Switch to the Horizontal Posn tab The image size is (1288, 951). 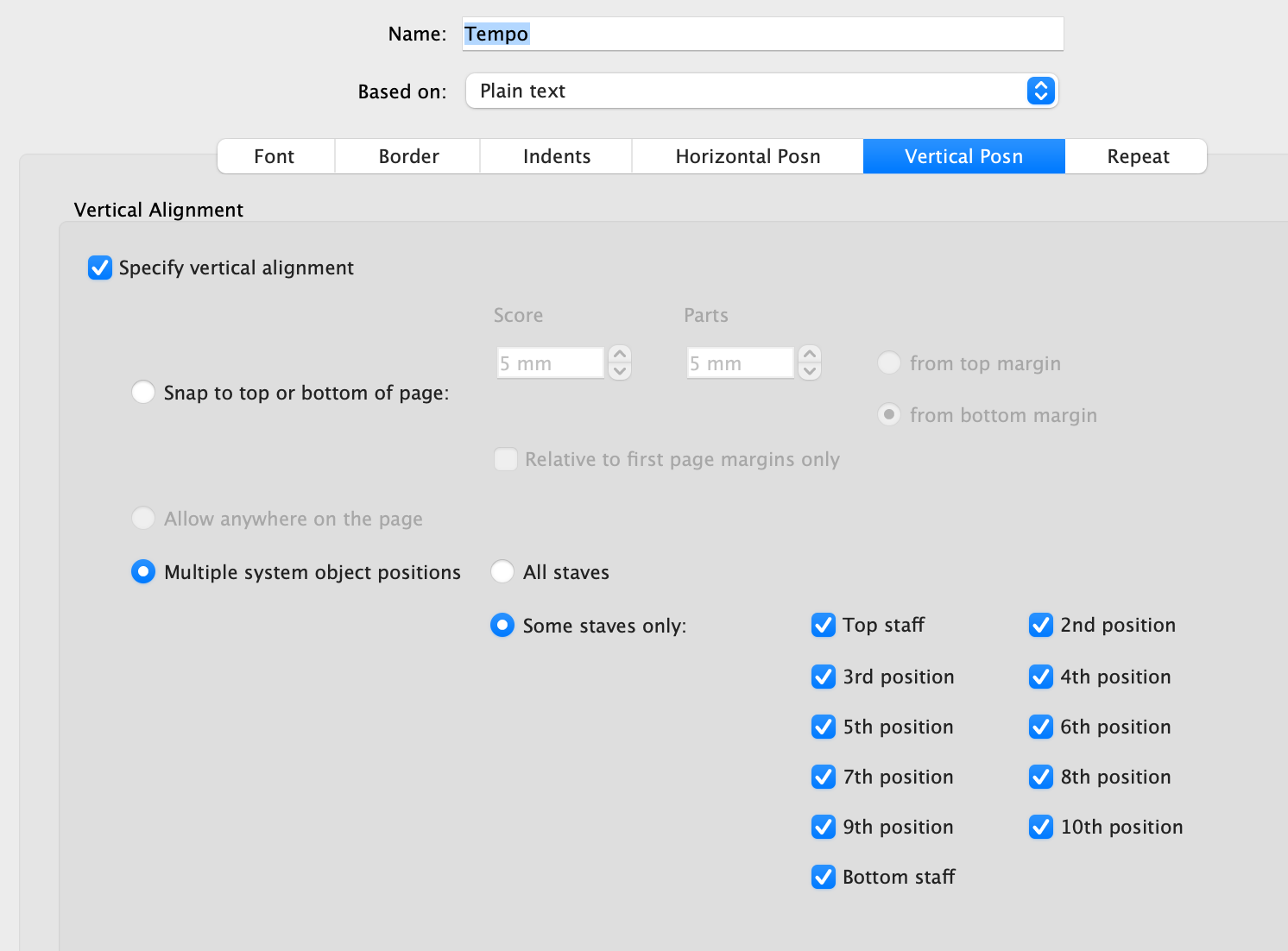pyautogui.click(x=747, y=156)
